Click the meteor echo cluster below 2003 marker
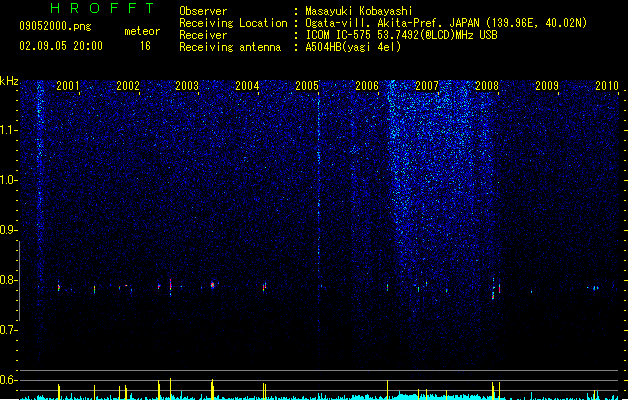The width and height of the screenshot is (629, 400). click(213, 285)
